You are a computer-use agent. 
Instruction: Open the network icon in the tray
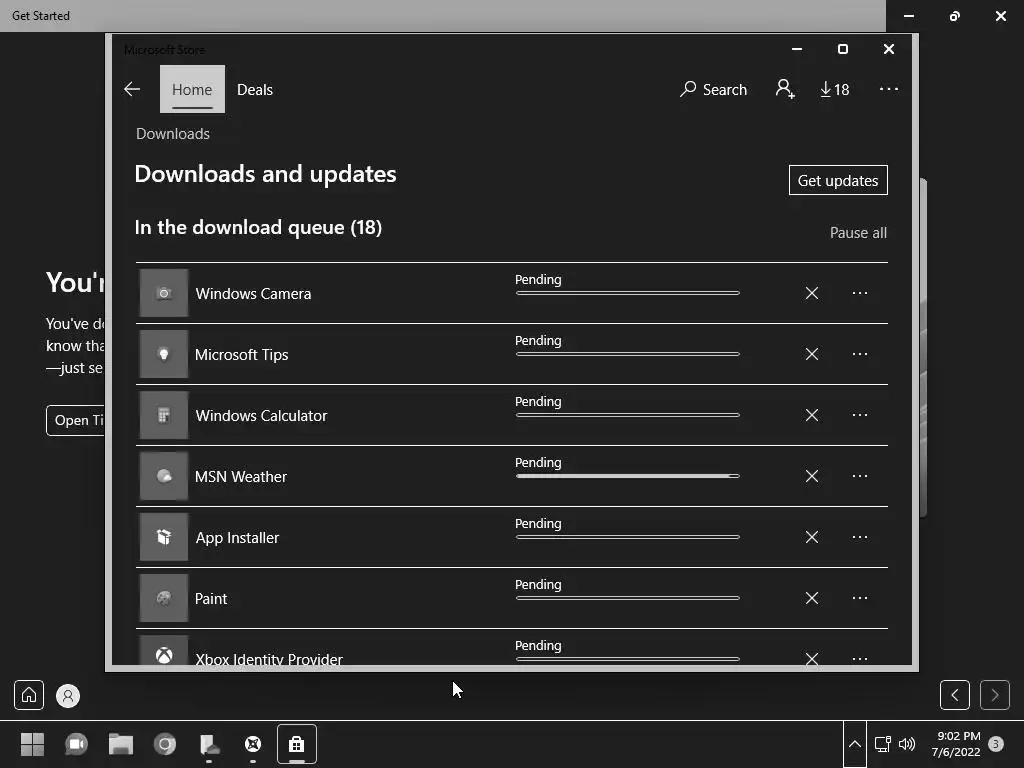point(883,744)
